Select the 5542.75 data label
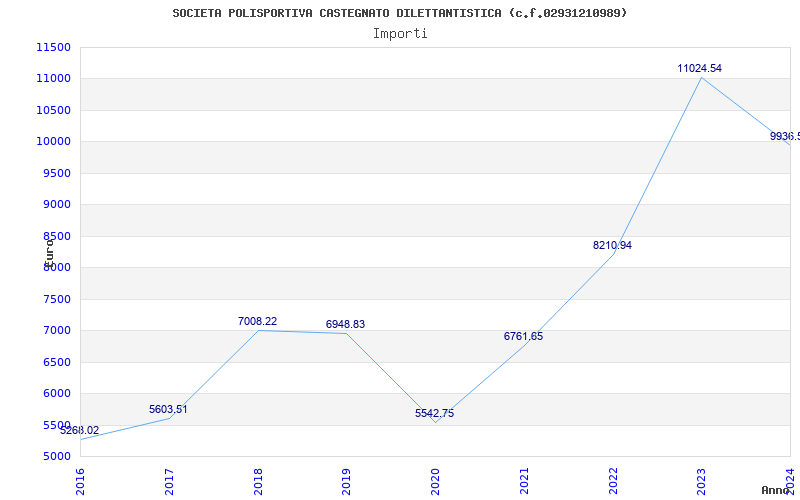Viewport: 800px width, 500px height. (434, 413)
